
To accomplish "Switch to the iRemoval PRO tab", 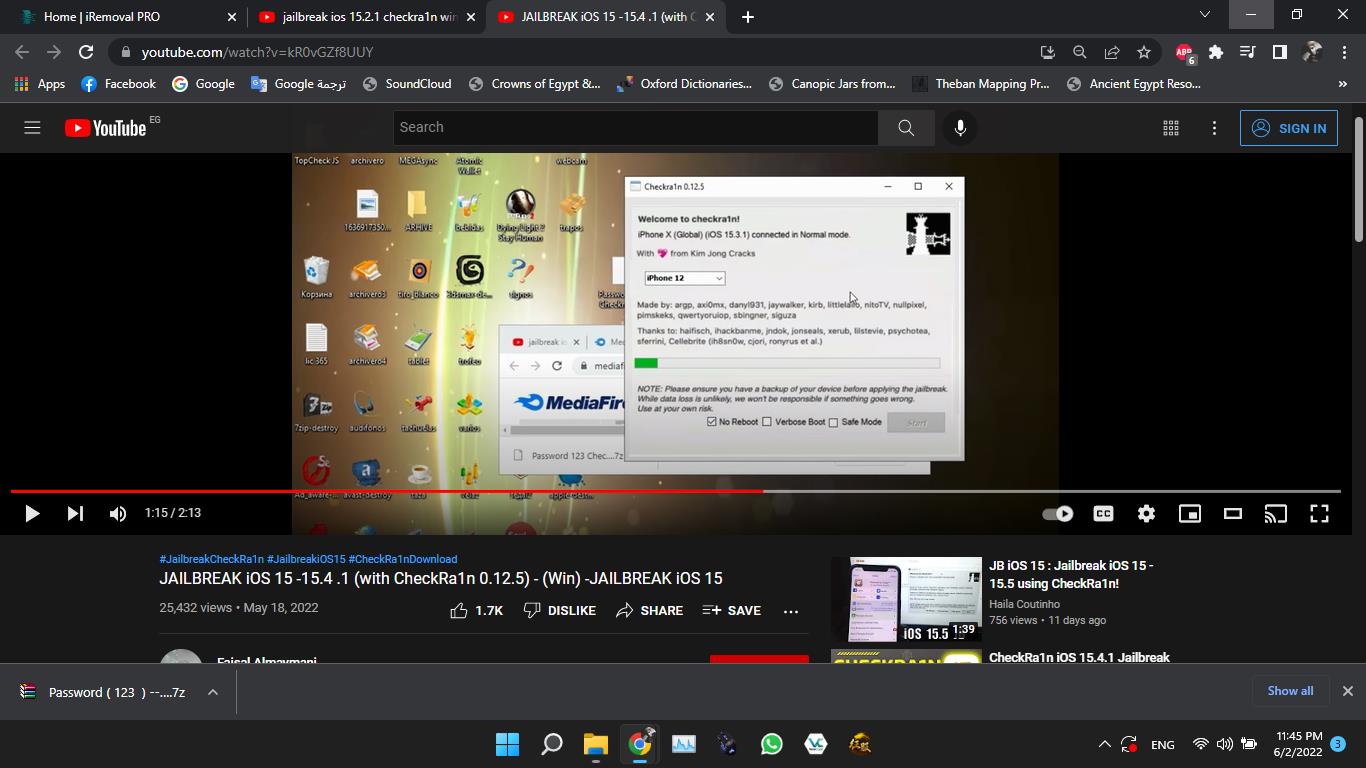I will pos(120,17).
